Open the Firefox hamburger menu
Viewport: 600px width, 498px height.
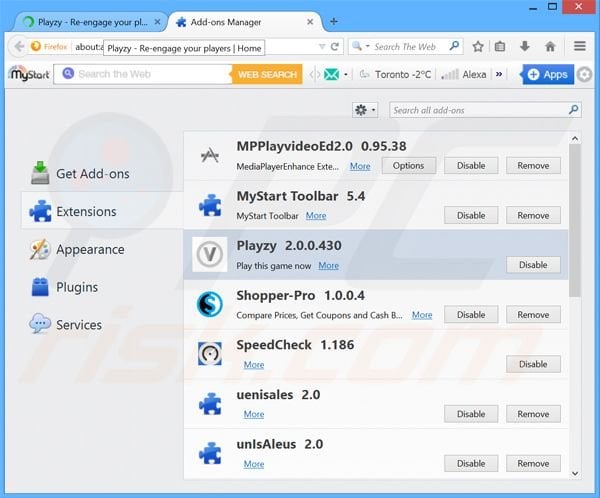point(580,46)
